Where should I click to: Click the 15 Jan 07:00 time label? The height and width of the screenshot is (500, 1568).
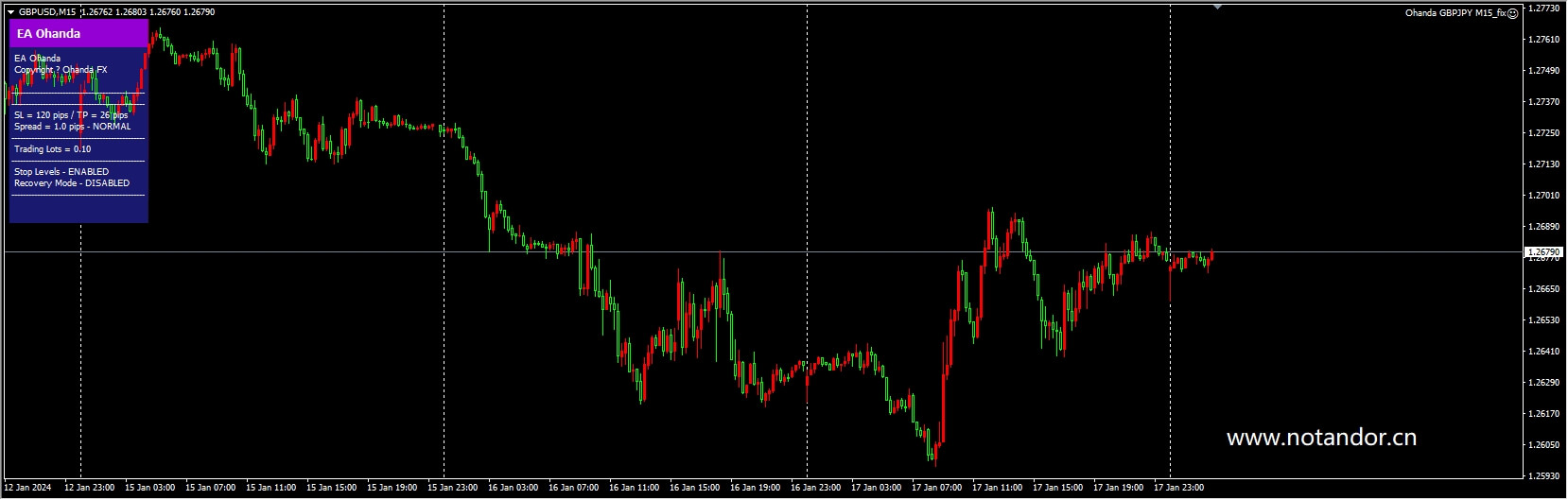[211, 488]
